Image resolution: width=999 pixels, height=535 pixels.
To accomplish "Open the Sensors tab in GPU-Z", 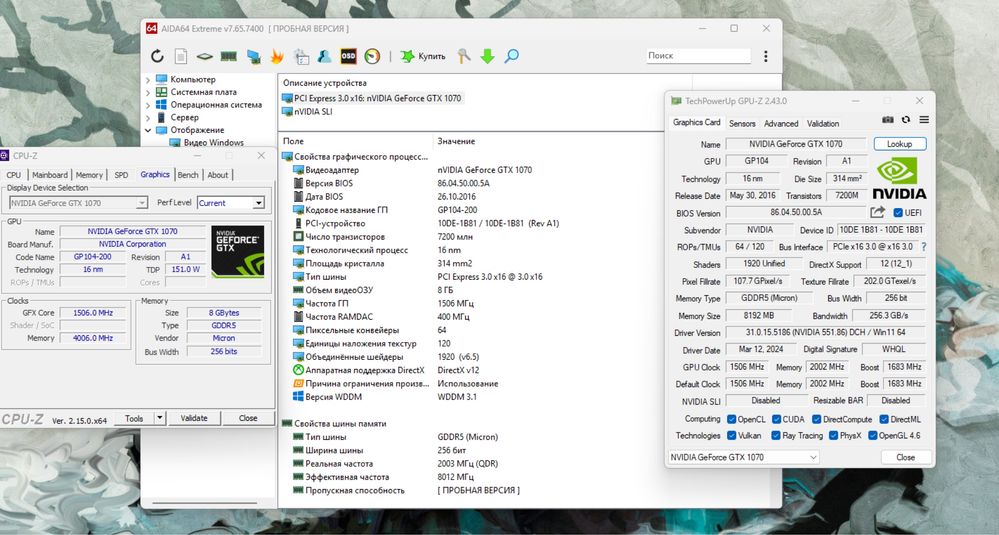I will [742, 124].
